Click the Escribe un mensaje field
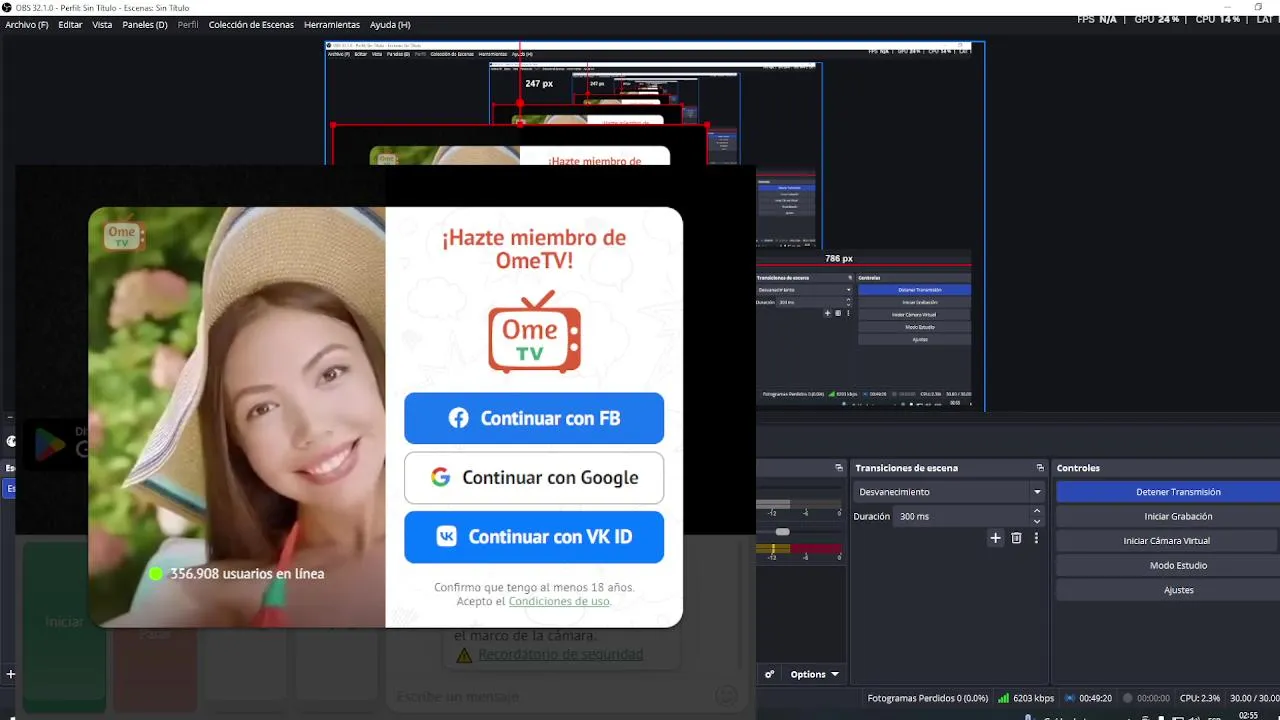The width and height of the screenshot is (1280, 720). tap(550, 696)
